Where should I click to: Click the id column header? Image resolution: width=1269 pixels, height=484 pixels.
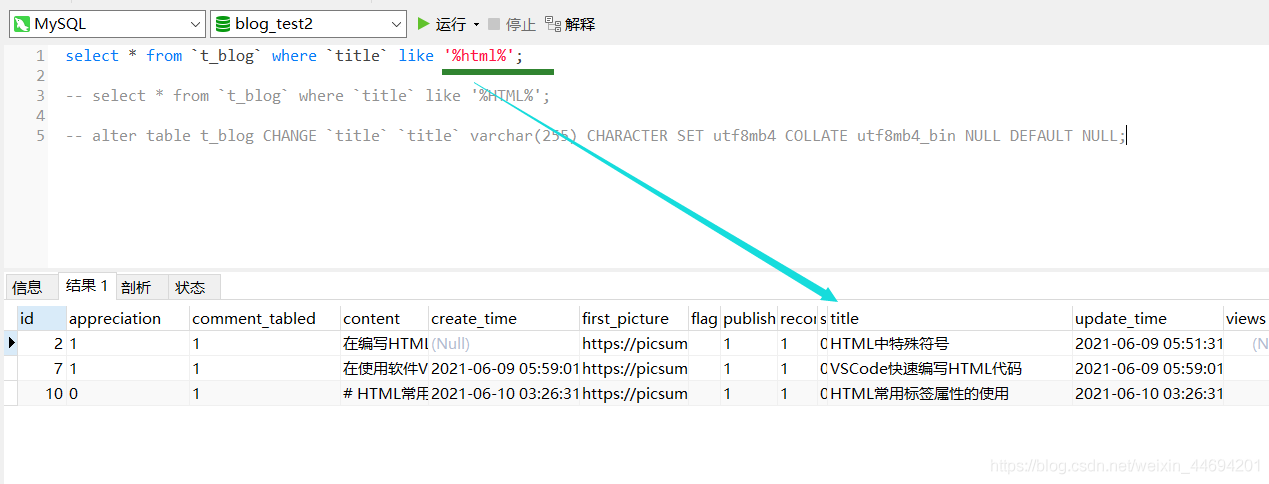41,318
